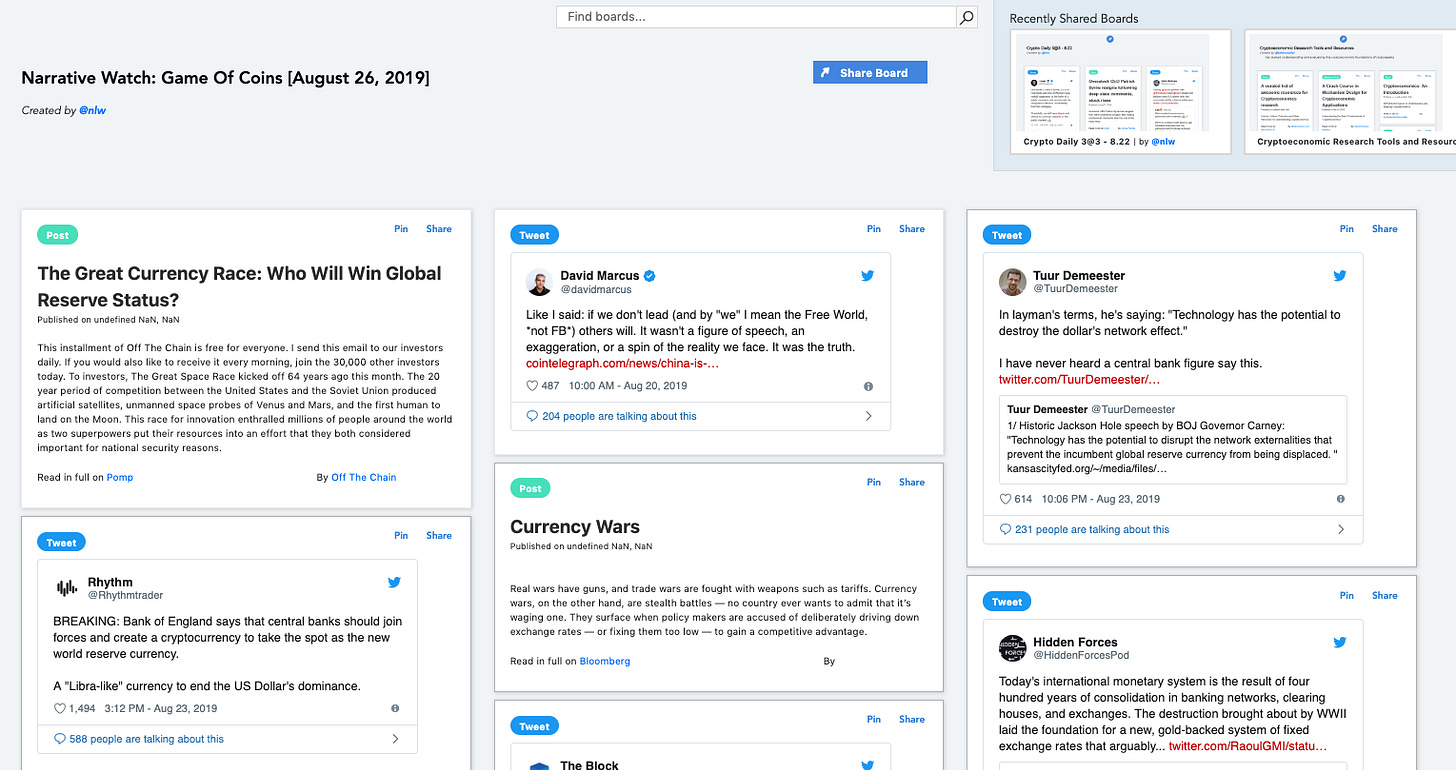
Task: Open Crypto Daily recently shared board thumbnail
Action: pyautogui.click(x=1122, y=82)
